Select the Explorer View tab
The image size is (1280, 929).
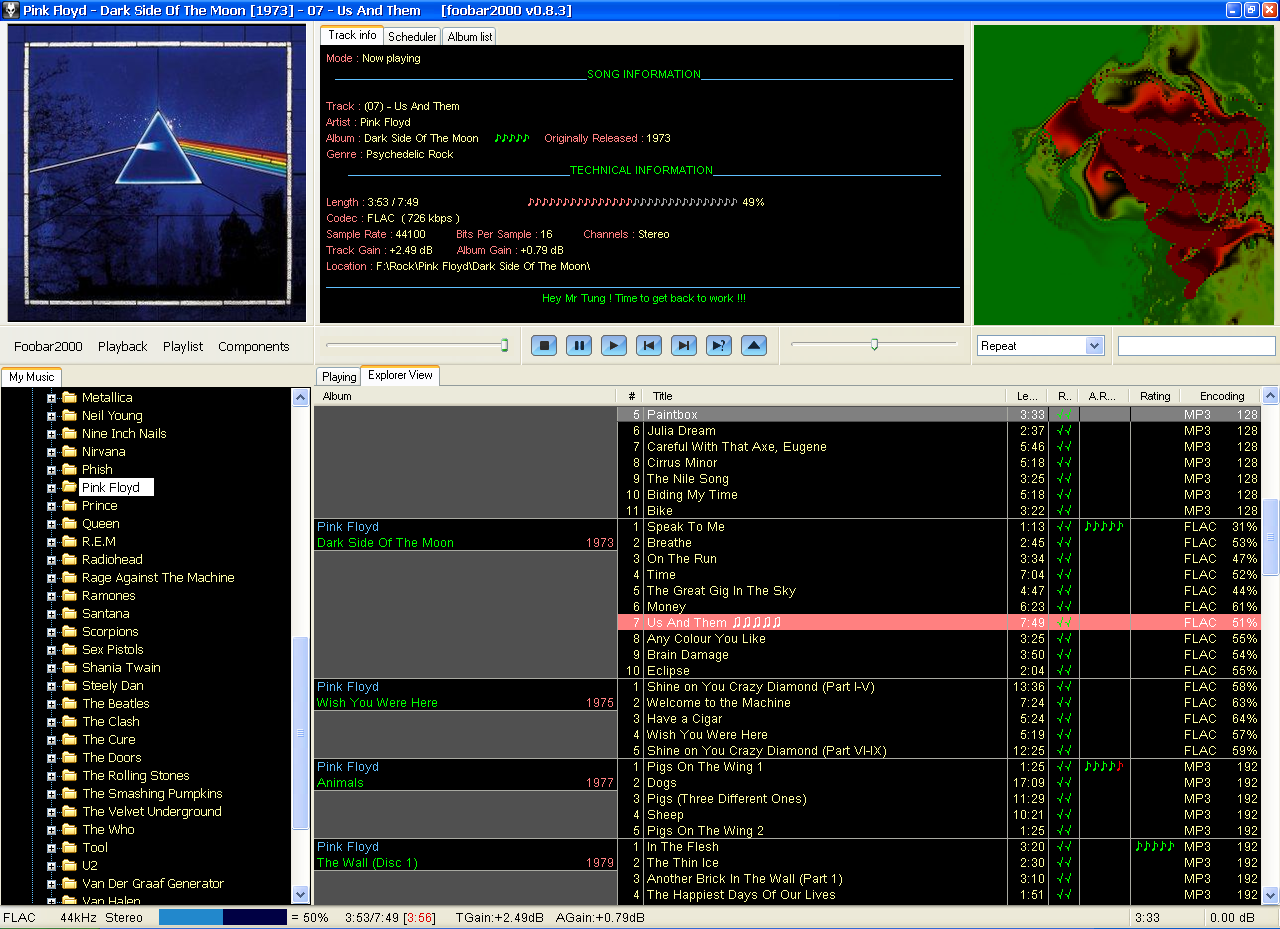(400, 376)
